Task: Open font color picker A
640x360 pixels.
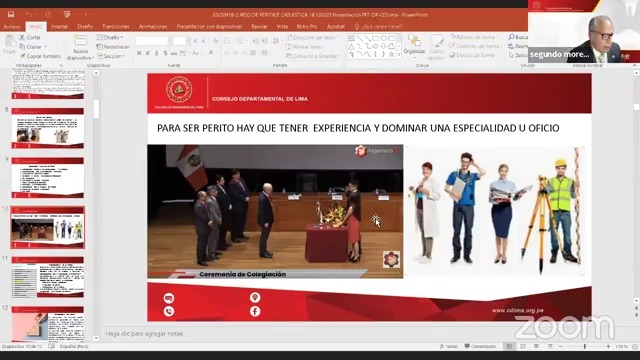Action: 211,53
